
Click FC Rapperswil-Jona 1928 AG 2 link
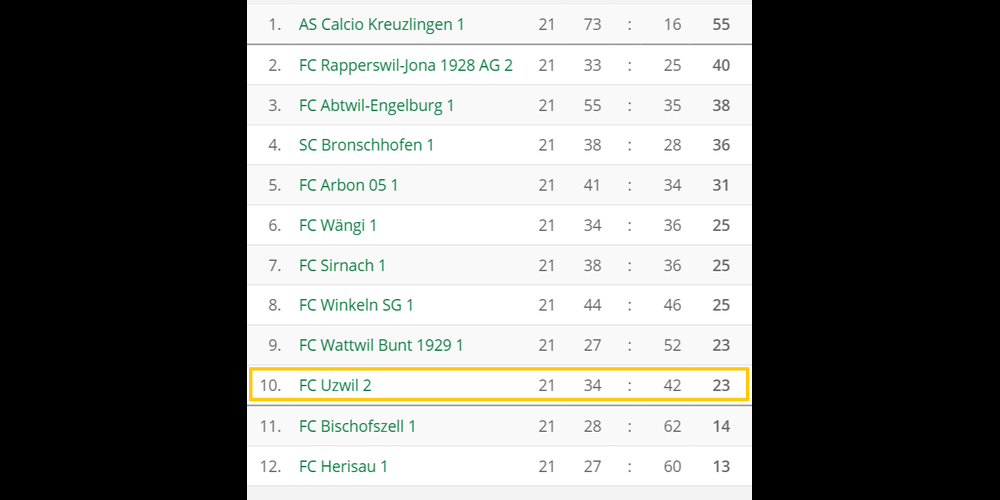(x=405, y=65)
